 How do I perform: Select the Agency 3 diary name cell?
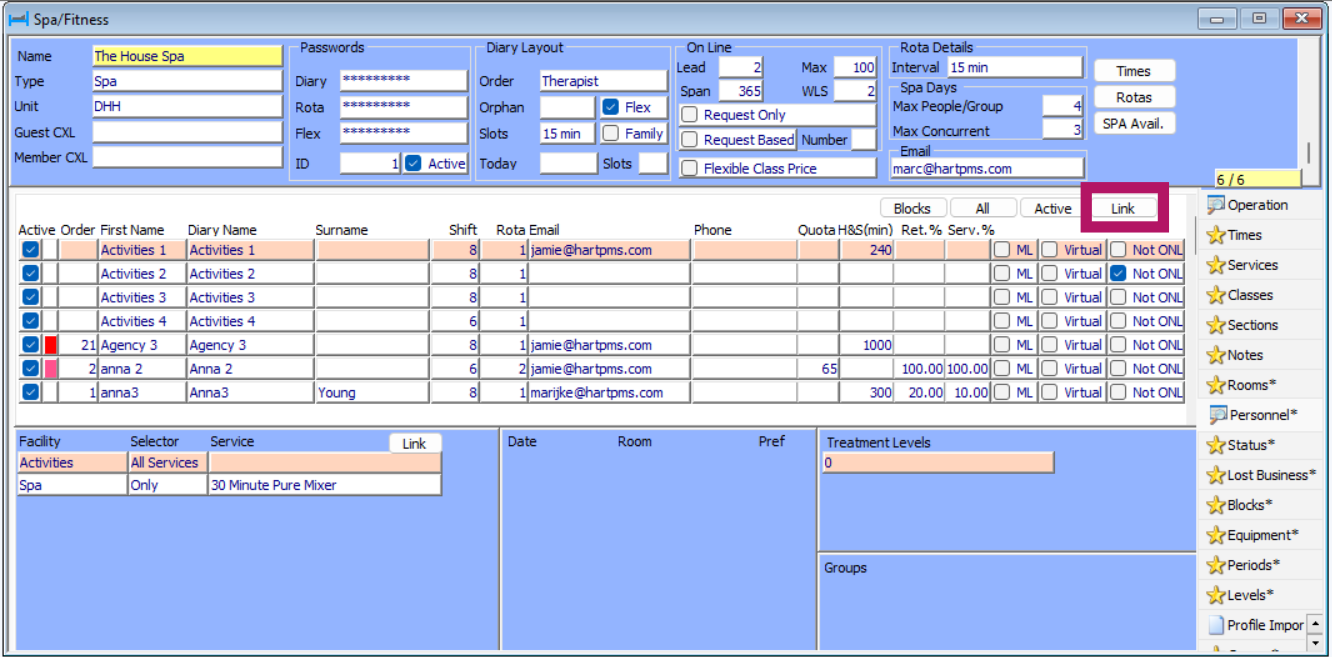(250, 345)
